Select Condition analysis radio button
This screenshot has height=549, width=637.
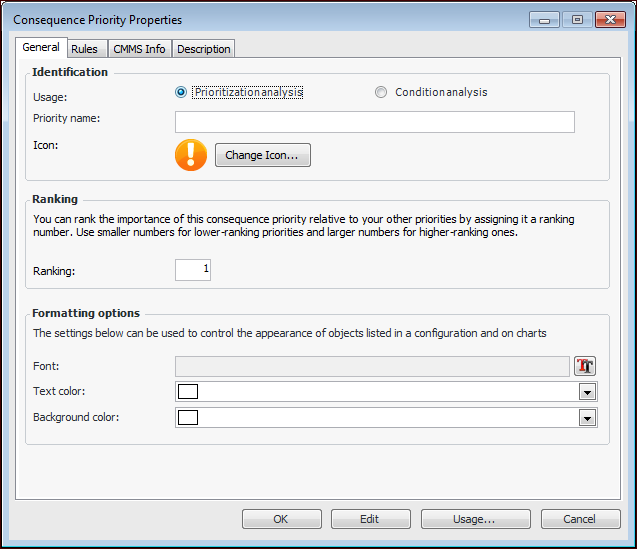(381, 92)
